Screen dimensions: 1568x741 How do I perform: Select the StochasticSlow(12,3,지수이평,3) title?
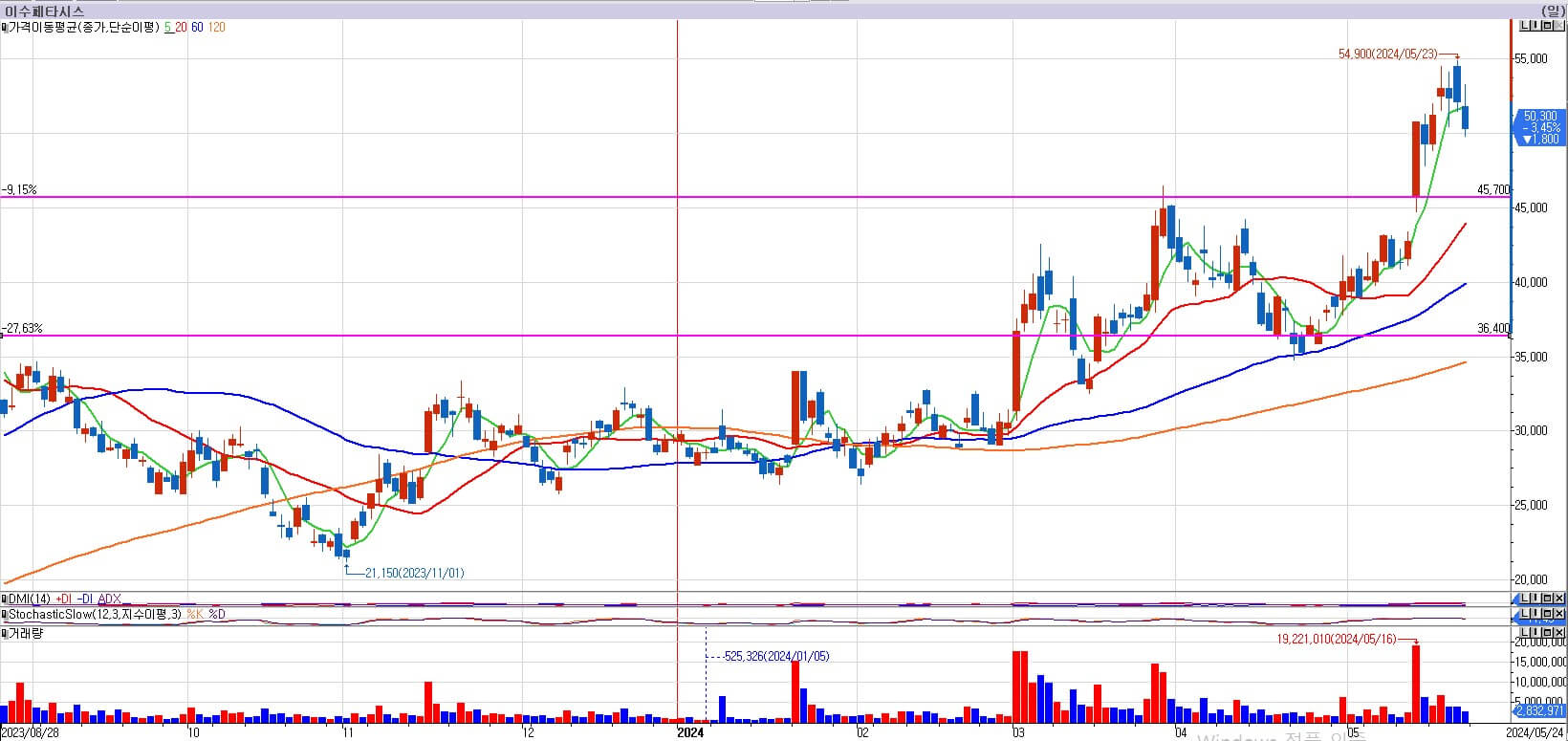(x=95, y=615)
